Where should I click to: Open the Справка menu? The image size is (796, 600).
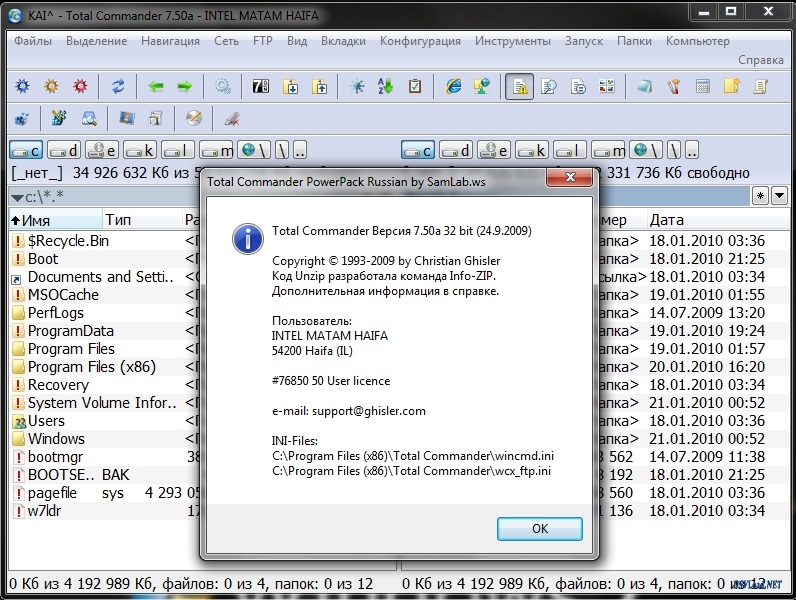point(761,60)
